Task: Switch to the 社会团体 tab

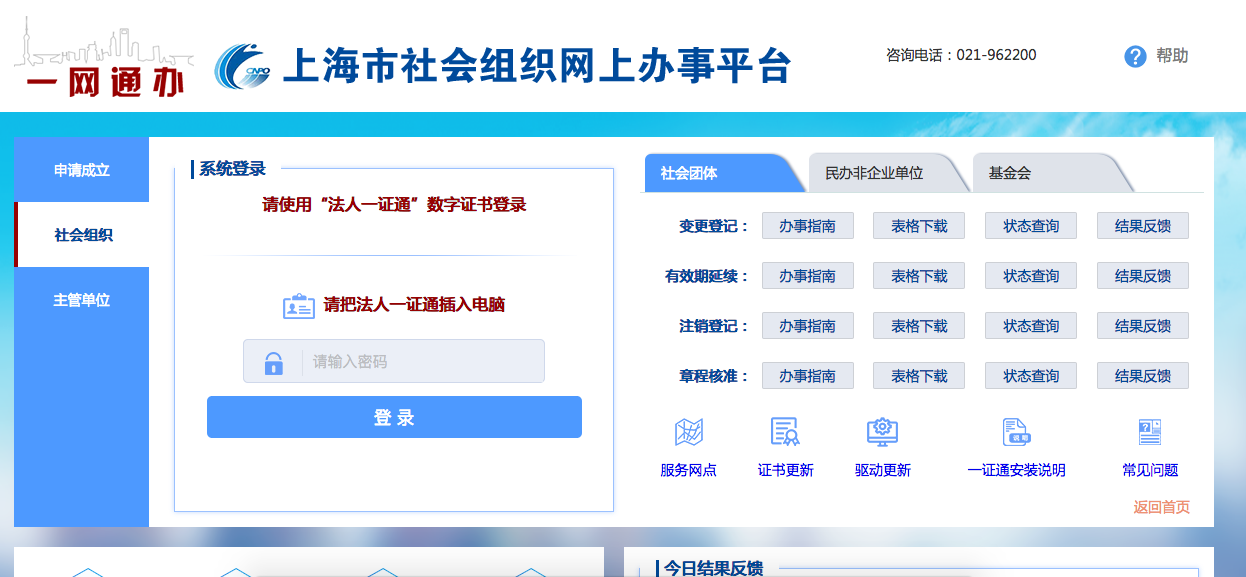Action: pos(724,173)
